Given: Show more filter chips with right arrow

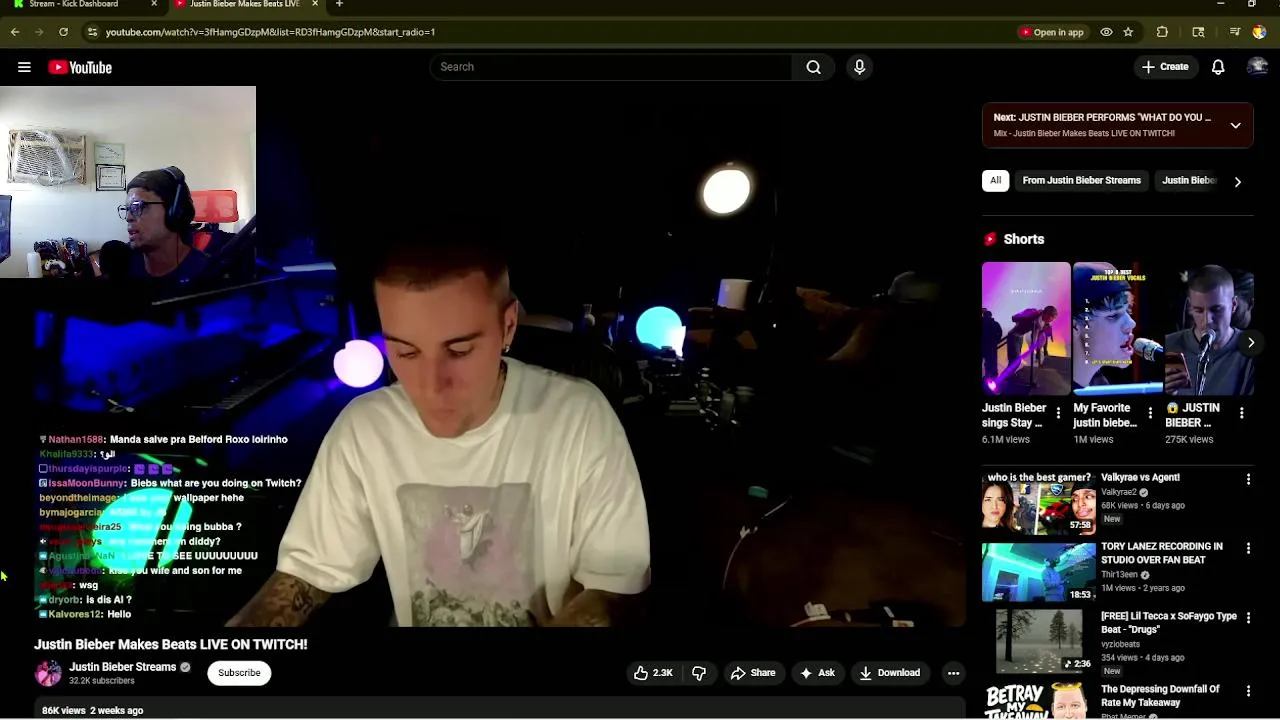Looking at the screenshot, I should [1237, 181].
